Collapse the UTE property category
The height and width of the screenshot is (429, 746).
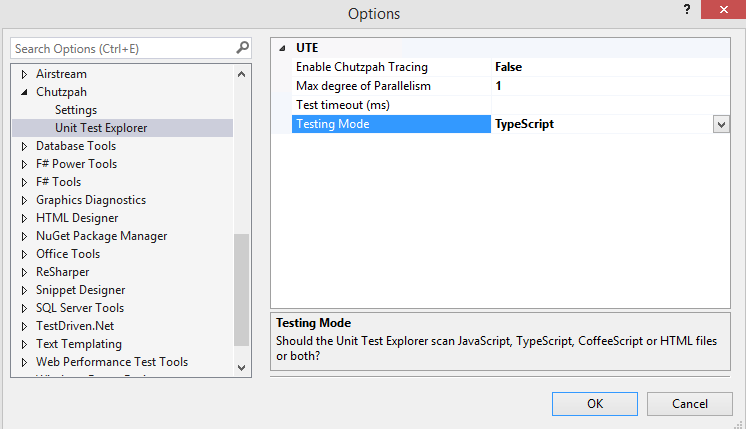pos(282,47)
